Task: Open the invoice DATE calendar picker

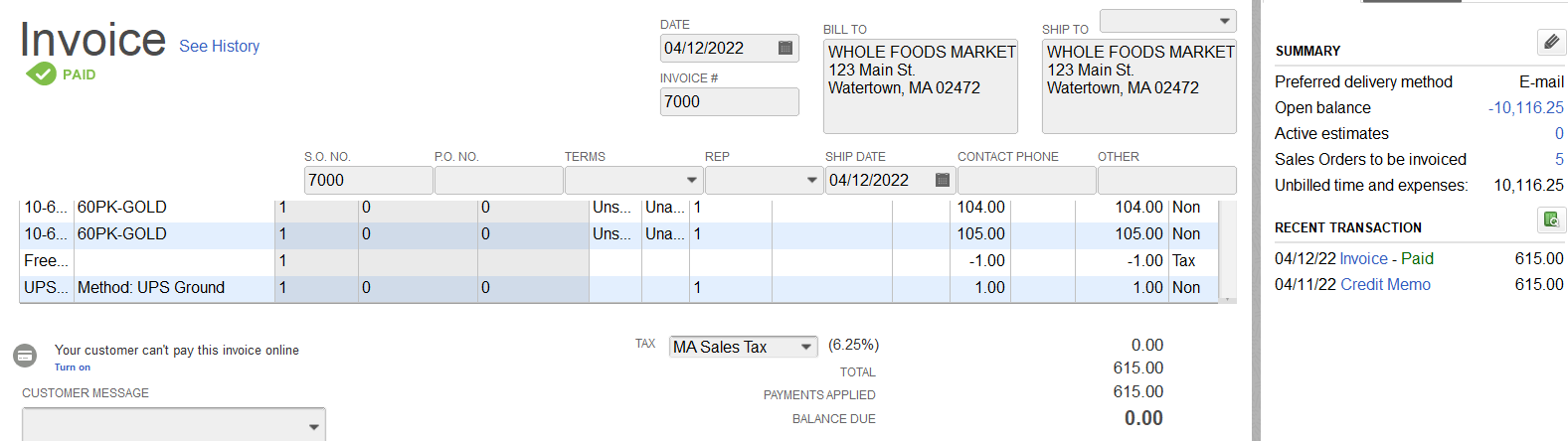Action: (784, 48)
